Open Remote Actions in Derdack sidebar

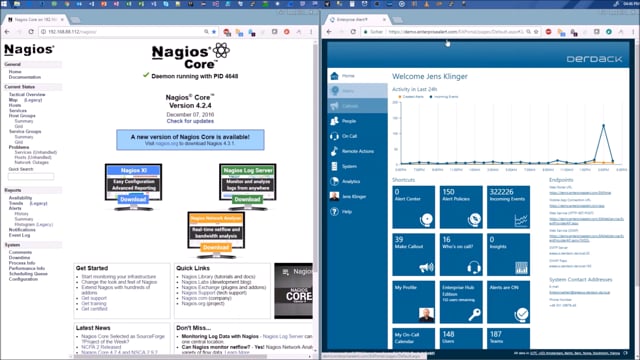357,151
